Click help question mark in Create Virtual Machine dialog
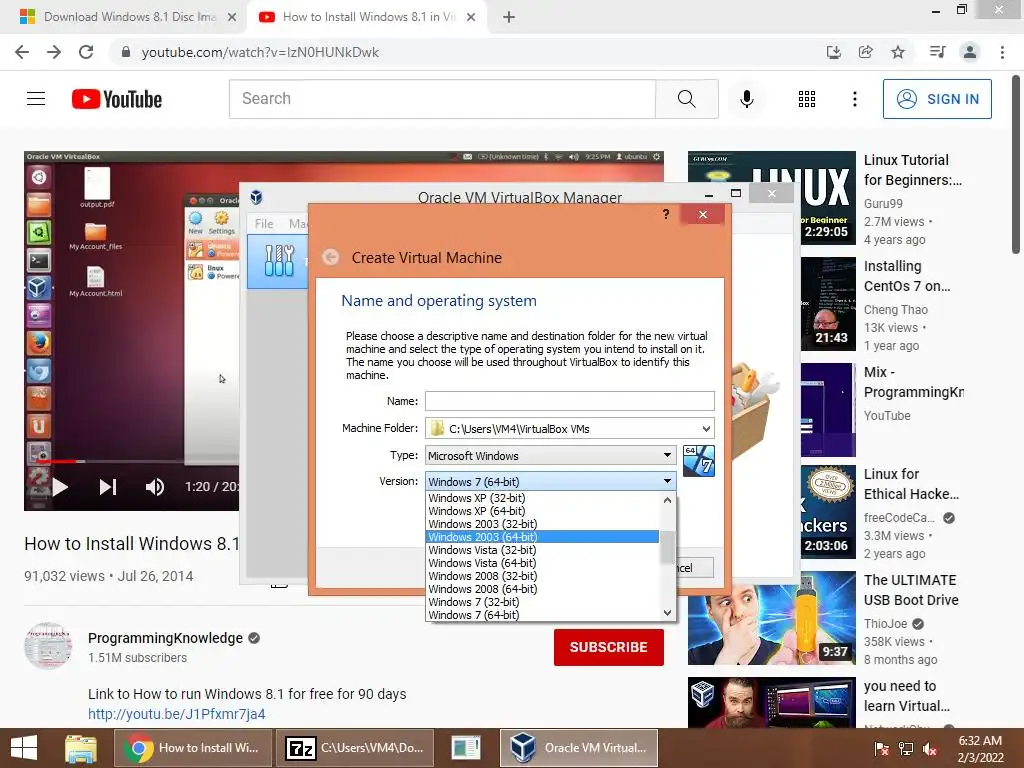This screenshot has width=1024, height=768. coord(665,214)
